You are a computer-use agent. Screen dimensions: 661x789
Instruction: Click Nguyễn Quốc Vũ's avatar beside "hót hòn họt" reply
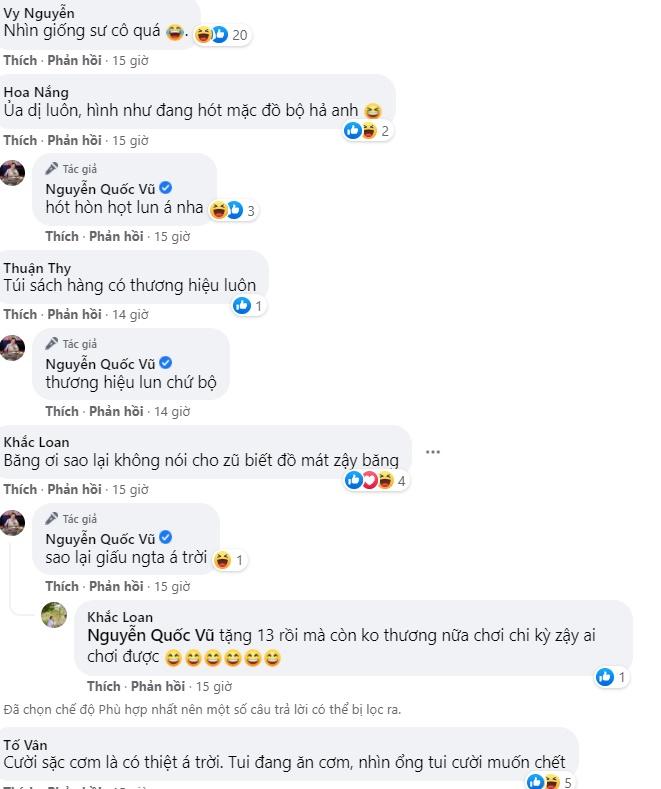(x=12, y=172)
